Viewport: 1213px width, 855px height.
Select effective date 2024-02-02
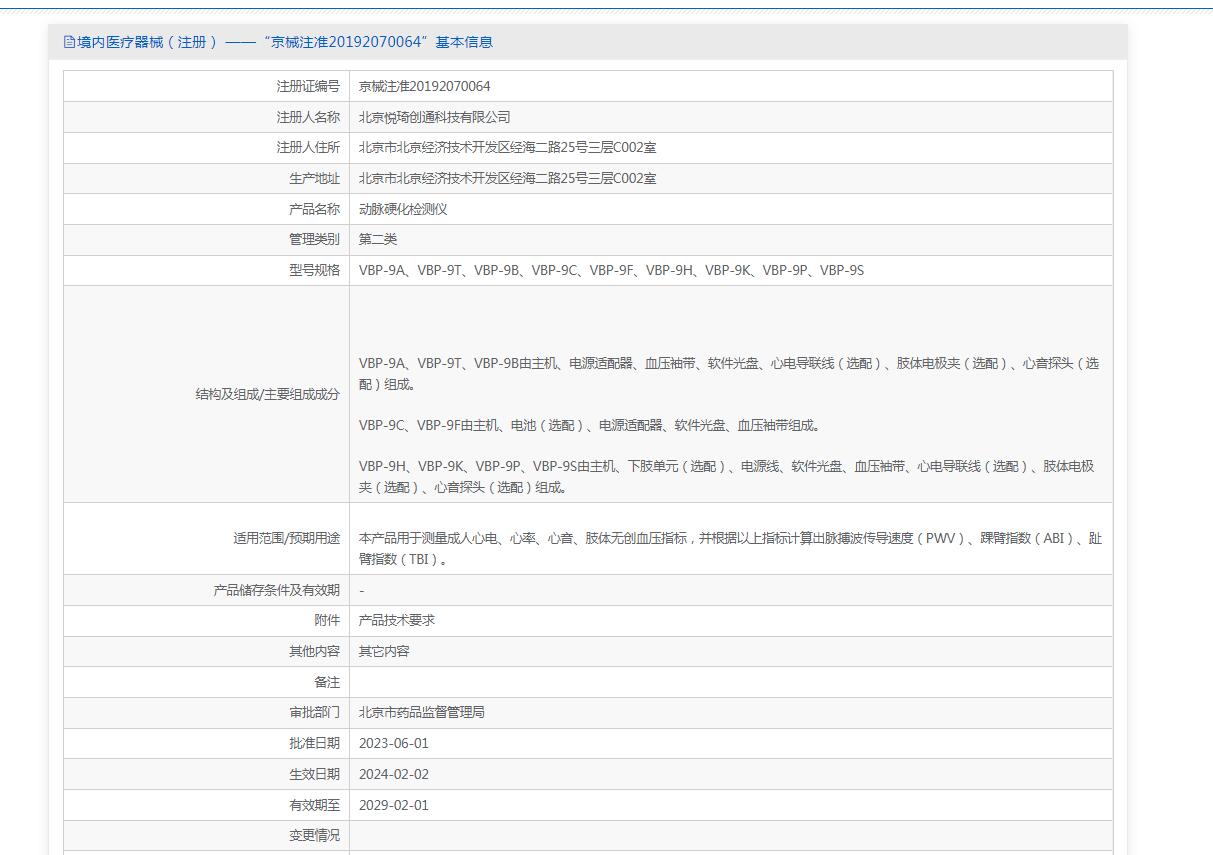point(394,774)
